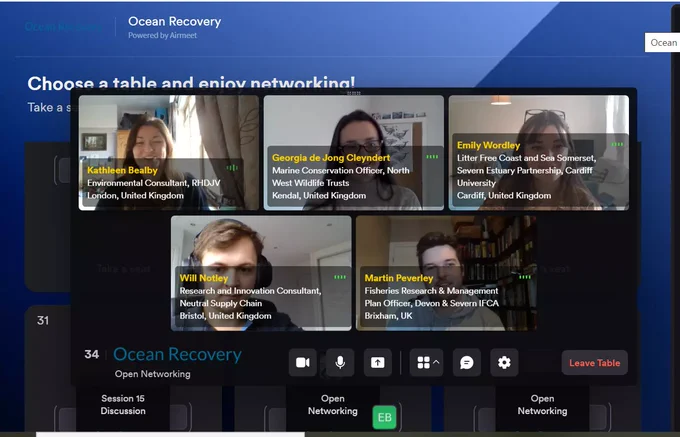
Task: Click the share screen icon
Action: tap(377, 362)
